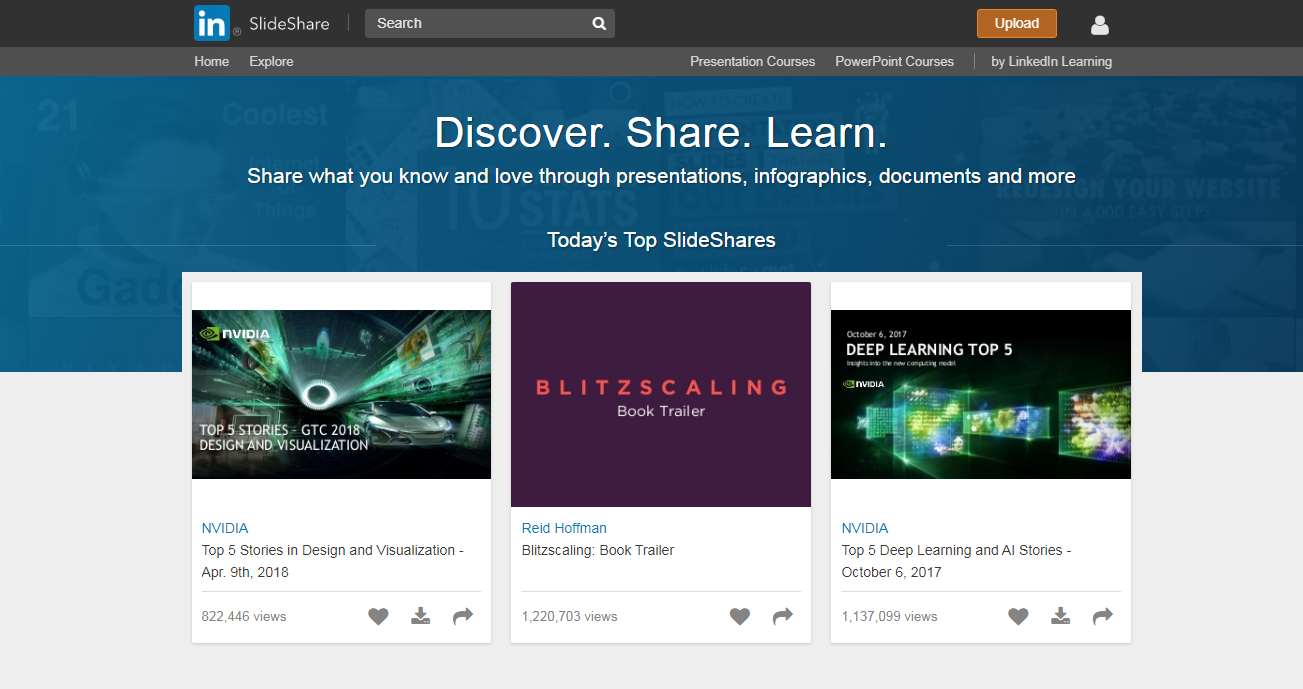
Task: Click the 'Discover. Share. Learn.' headline
Action: point(661,133)
